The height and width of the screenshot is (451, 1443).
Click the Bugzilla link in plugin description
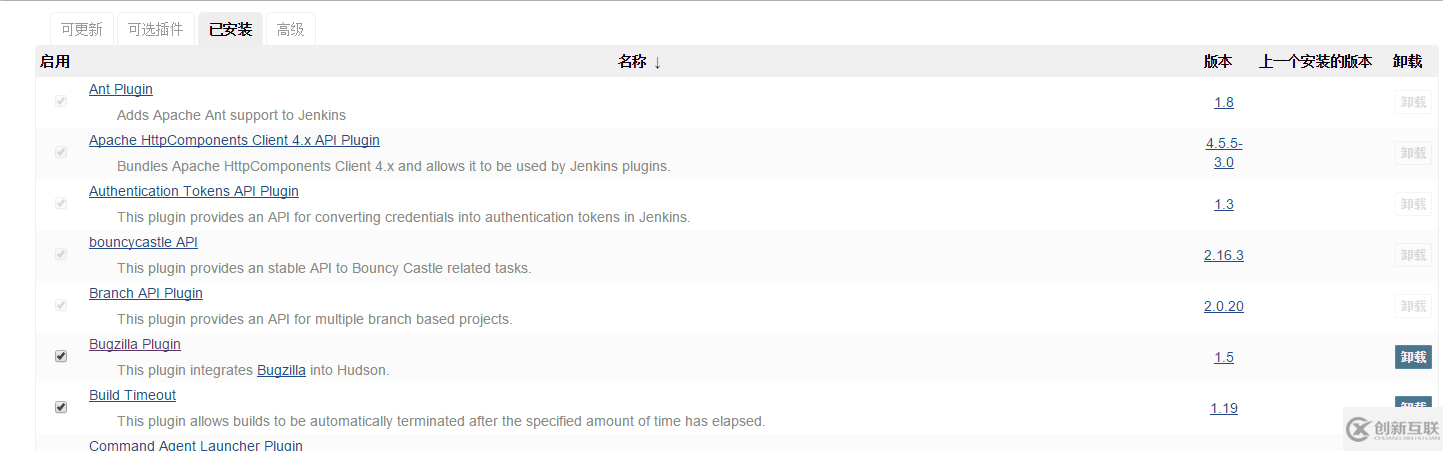(x=281, y=370)
